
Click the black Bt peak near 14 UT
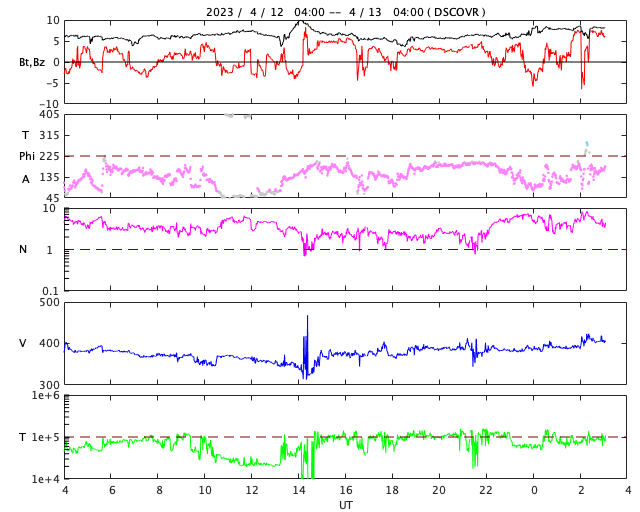pos(300,23)
